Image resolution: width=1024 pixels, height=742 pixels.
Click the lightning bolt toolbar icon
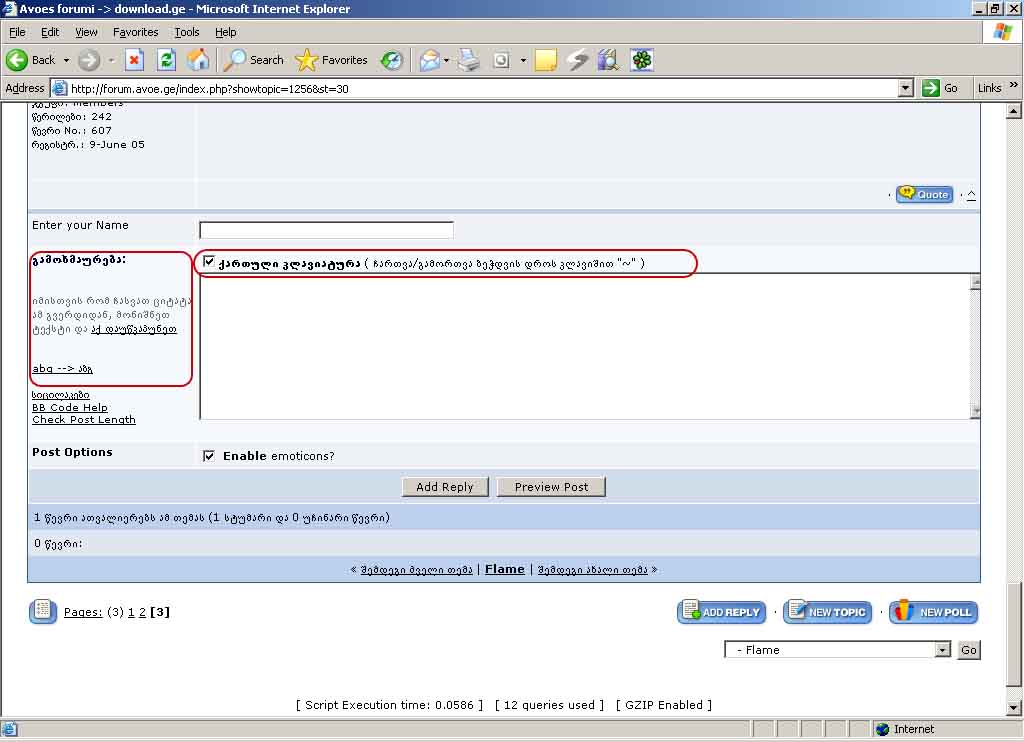(577, 60)
